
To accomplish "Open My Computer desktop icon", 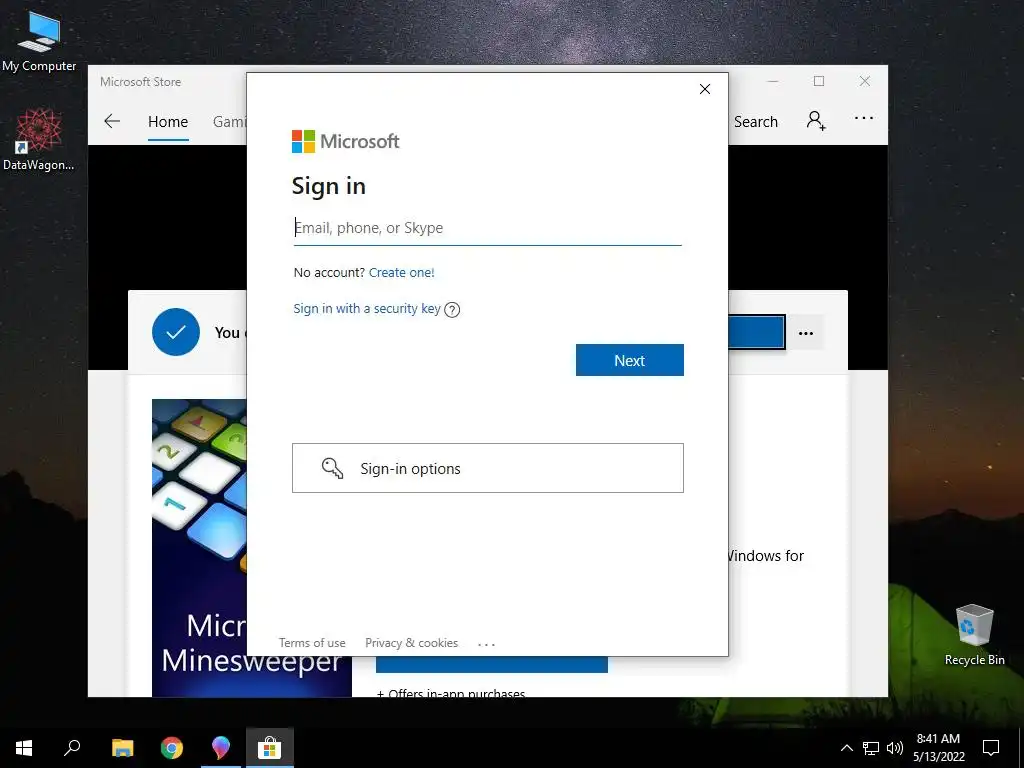I will coord(39,40).
